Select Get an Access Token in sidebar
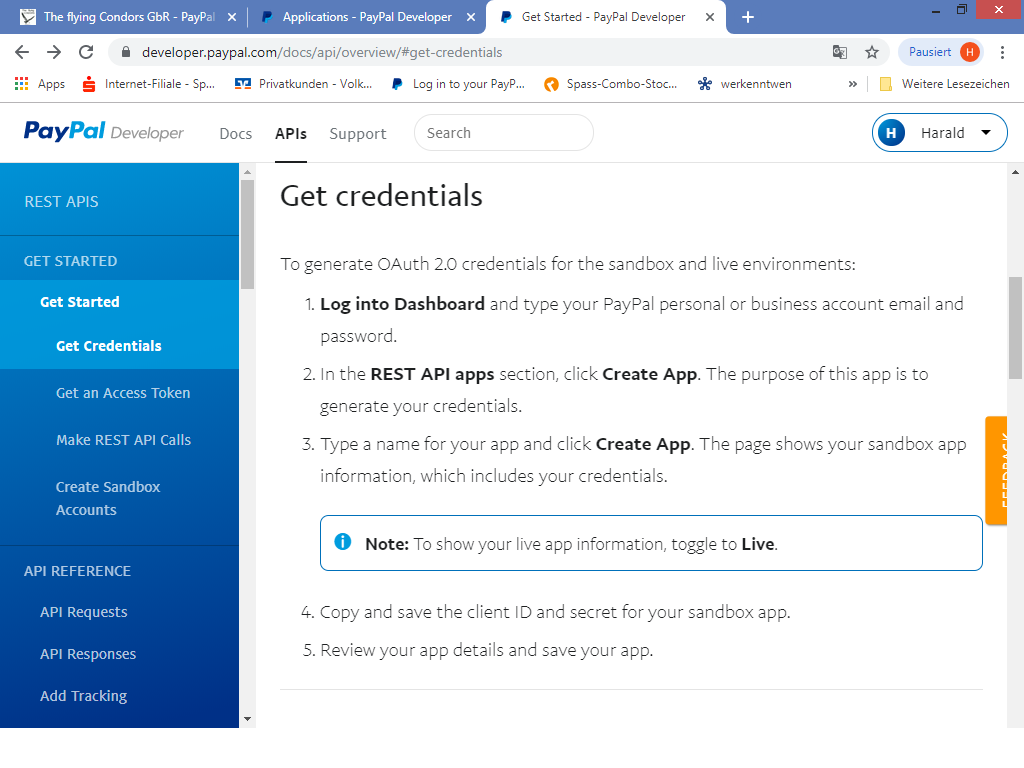This screenshot has width=1024, height=768. click(x=123, y=393)
